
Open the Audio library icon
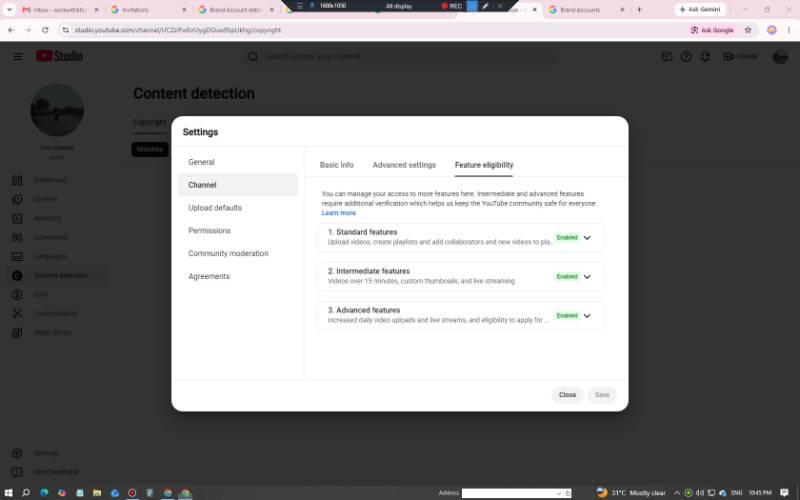[17, 333]
